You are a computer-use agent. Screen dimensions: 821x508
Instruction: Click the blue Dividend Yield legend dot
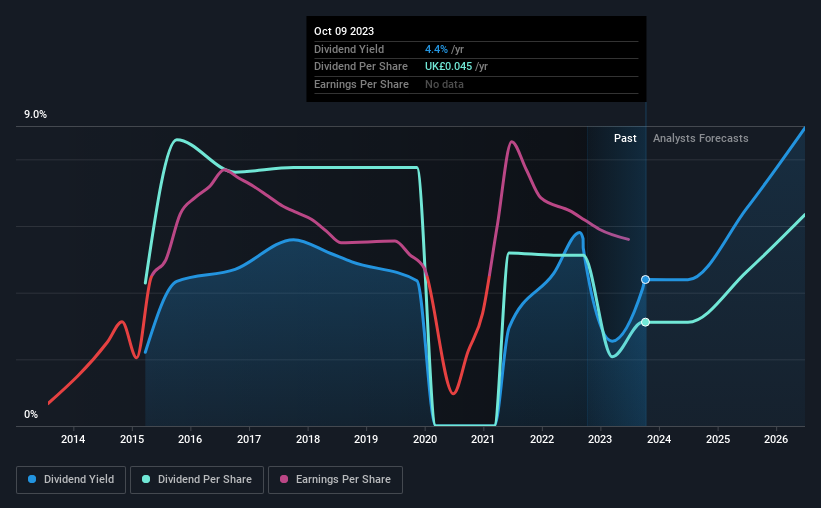(x=32, y=479)
